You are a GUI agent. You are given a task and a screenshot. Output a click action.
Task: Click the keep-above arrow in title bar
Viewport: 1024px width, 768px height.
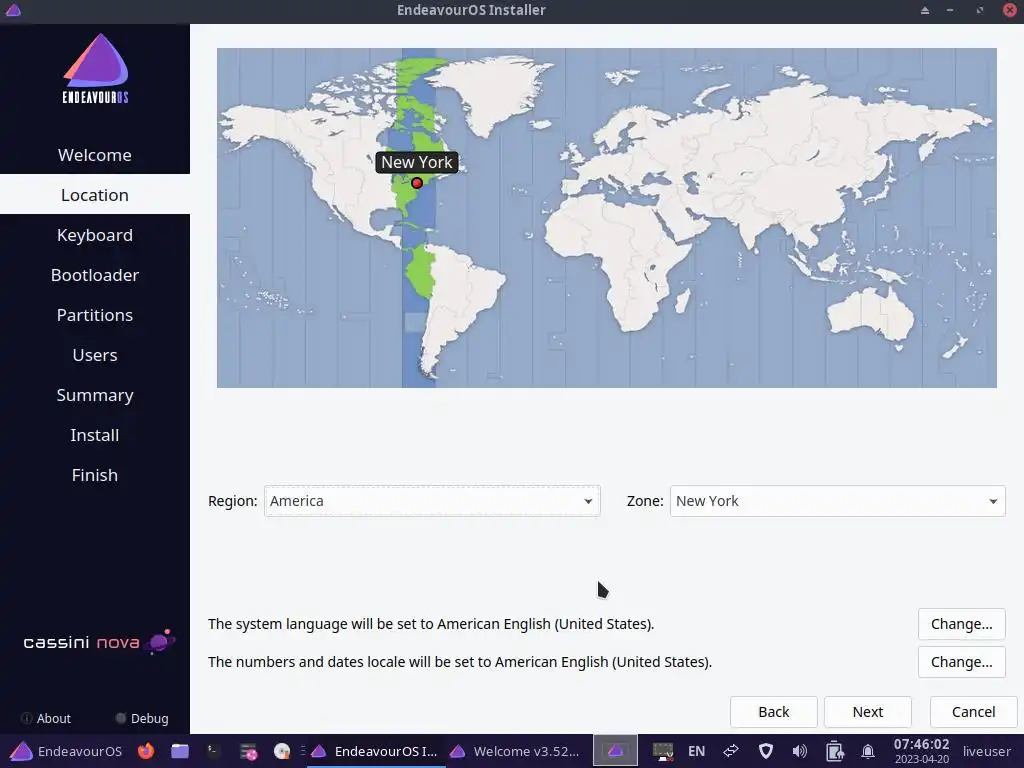click(925, 10)
